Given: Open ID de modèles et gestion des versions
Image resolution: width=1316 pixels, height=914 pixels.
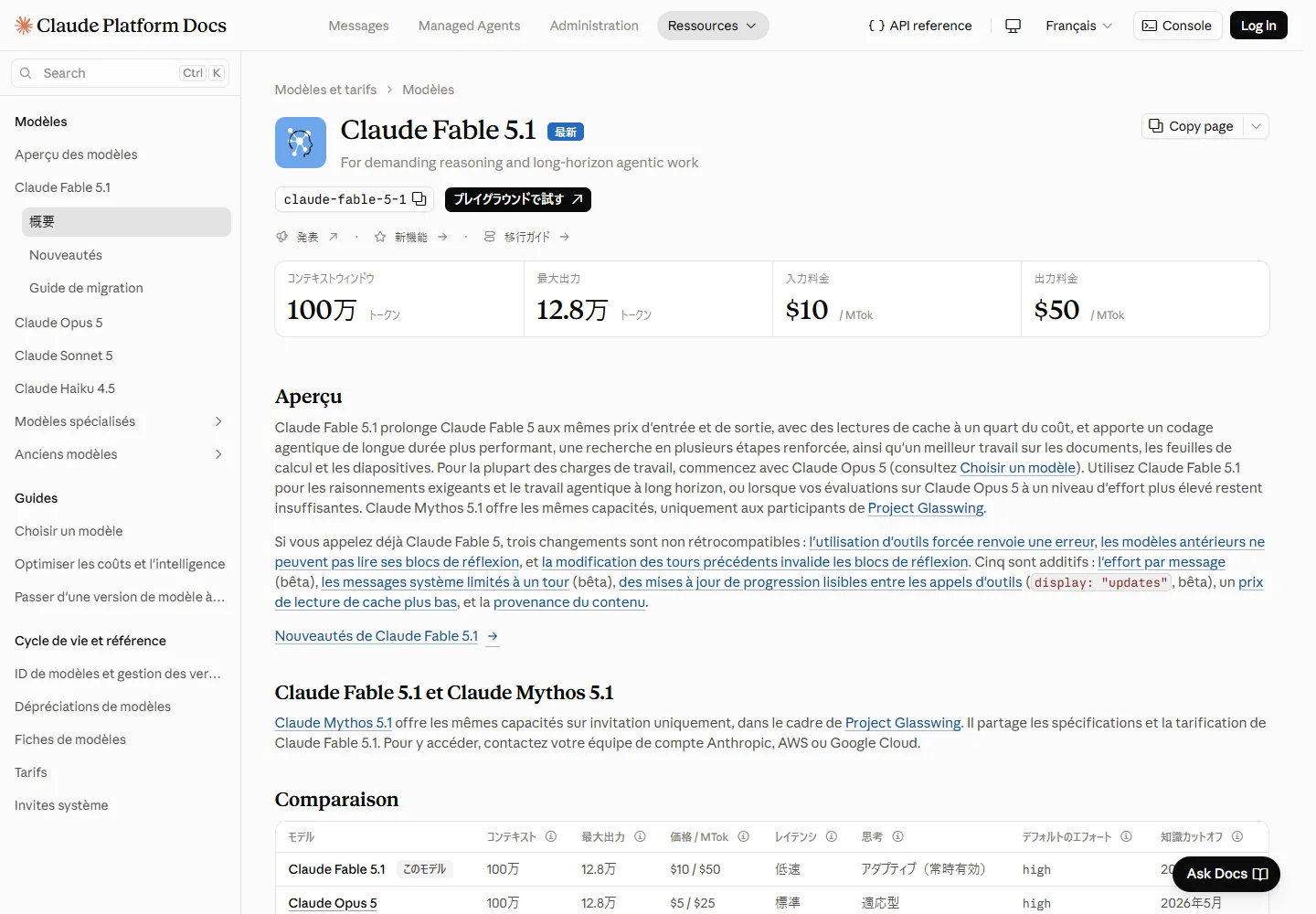Looking at the screenshot, I should [118, 674].
